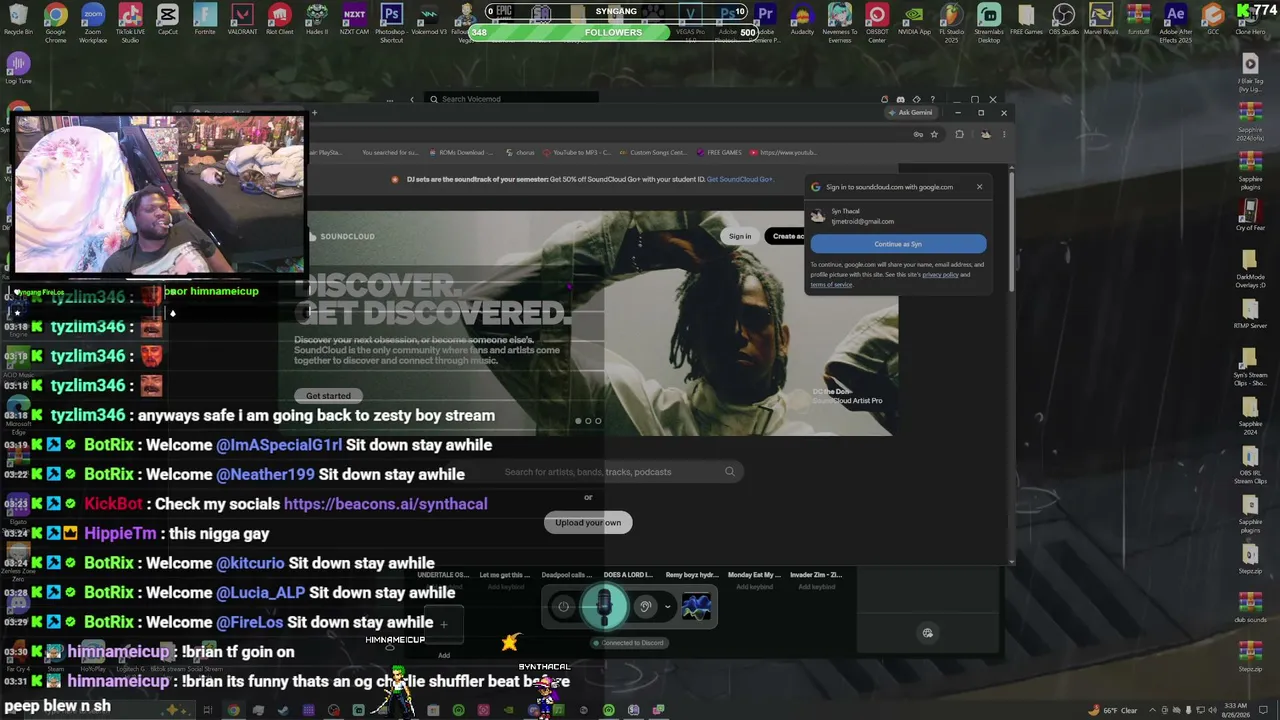
Task: Open the ROMs Download bookmark
Action: coord(461,153)
